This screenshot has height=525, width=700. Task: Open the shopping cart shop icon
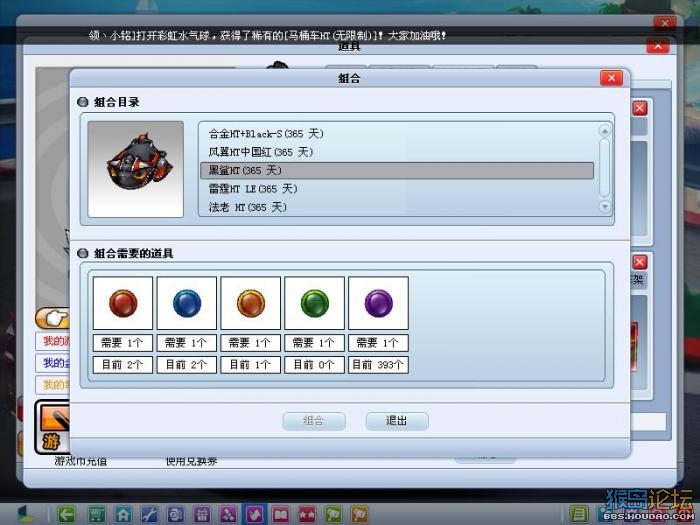(96, 514)
